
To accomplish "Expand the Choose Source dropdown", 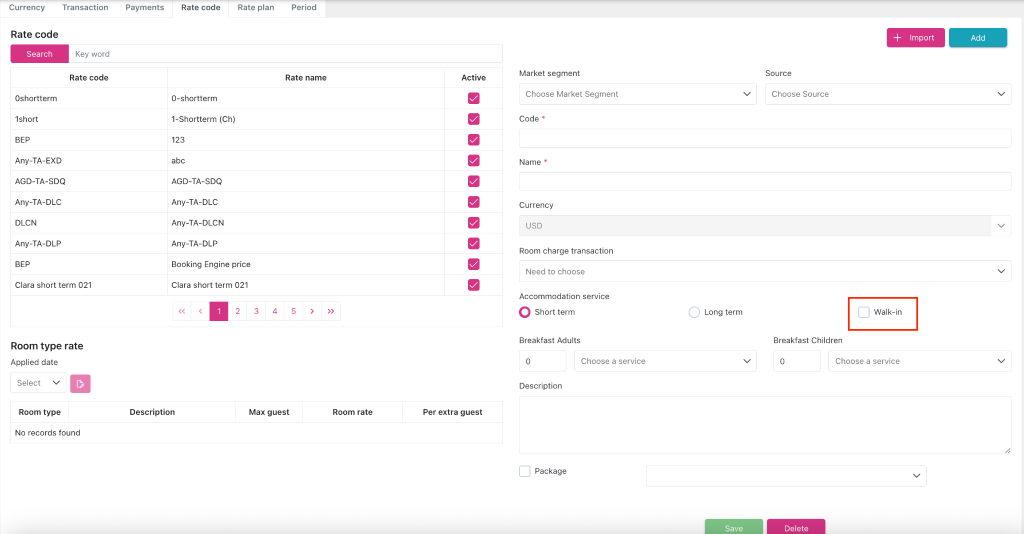I will pos(887,94).
